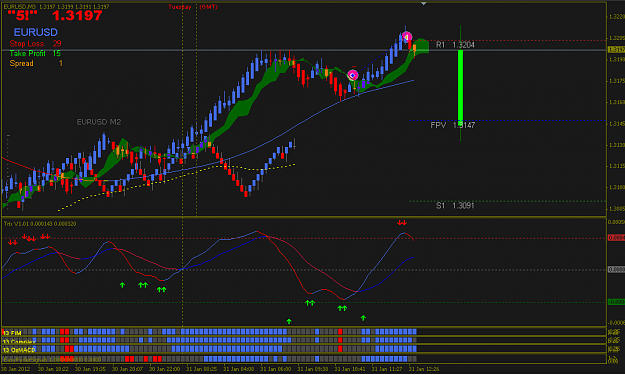Screen dimensions: 625x375
Task: Click the blue EURUSD symbol label
Action: click(x=35, y=32)
